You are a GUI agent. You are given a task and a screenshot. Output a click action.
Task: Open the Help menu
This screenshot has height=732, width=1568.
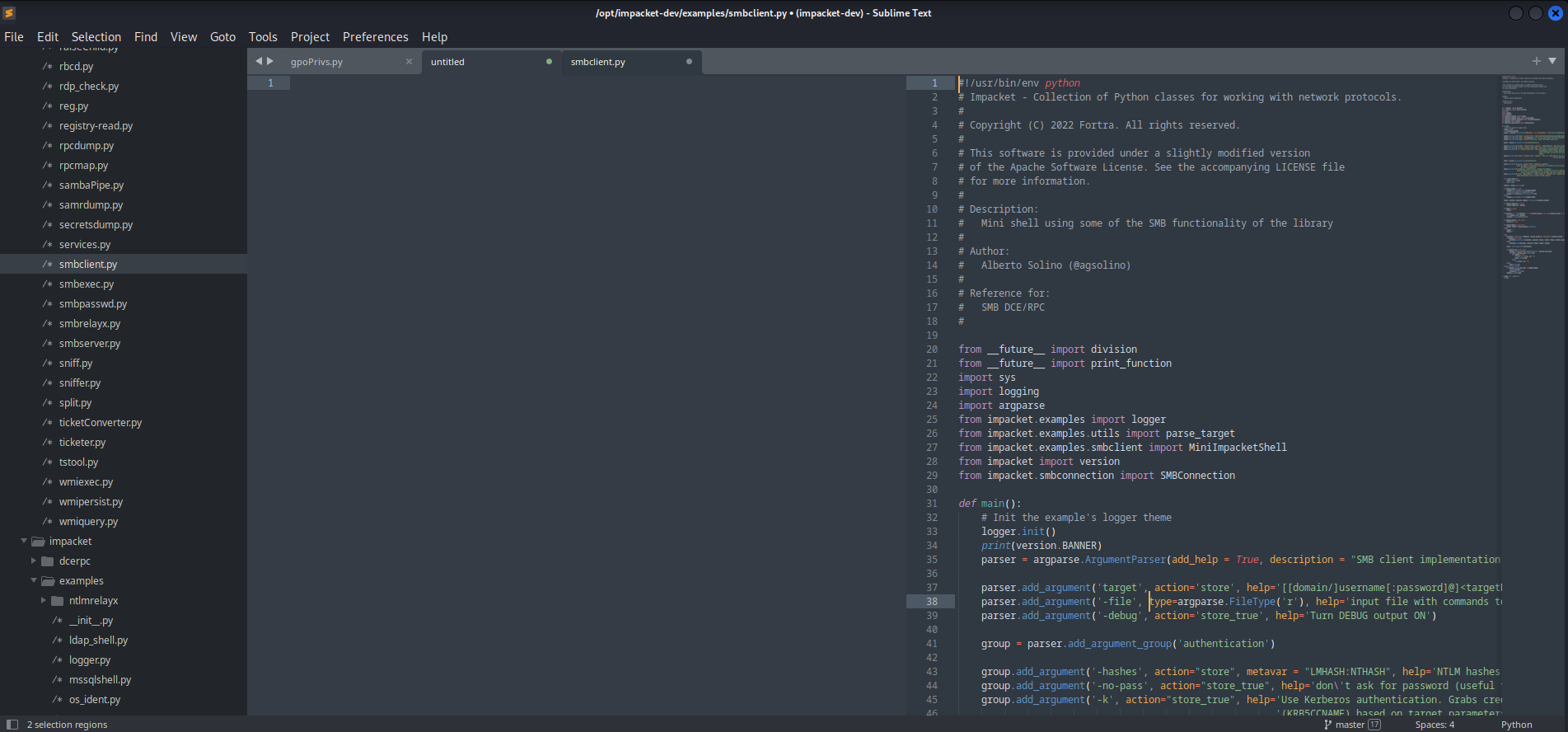434,37
